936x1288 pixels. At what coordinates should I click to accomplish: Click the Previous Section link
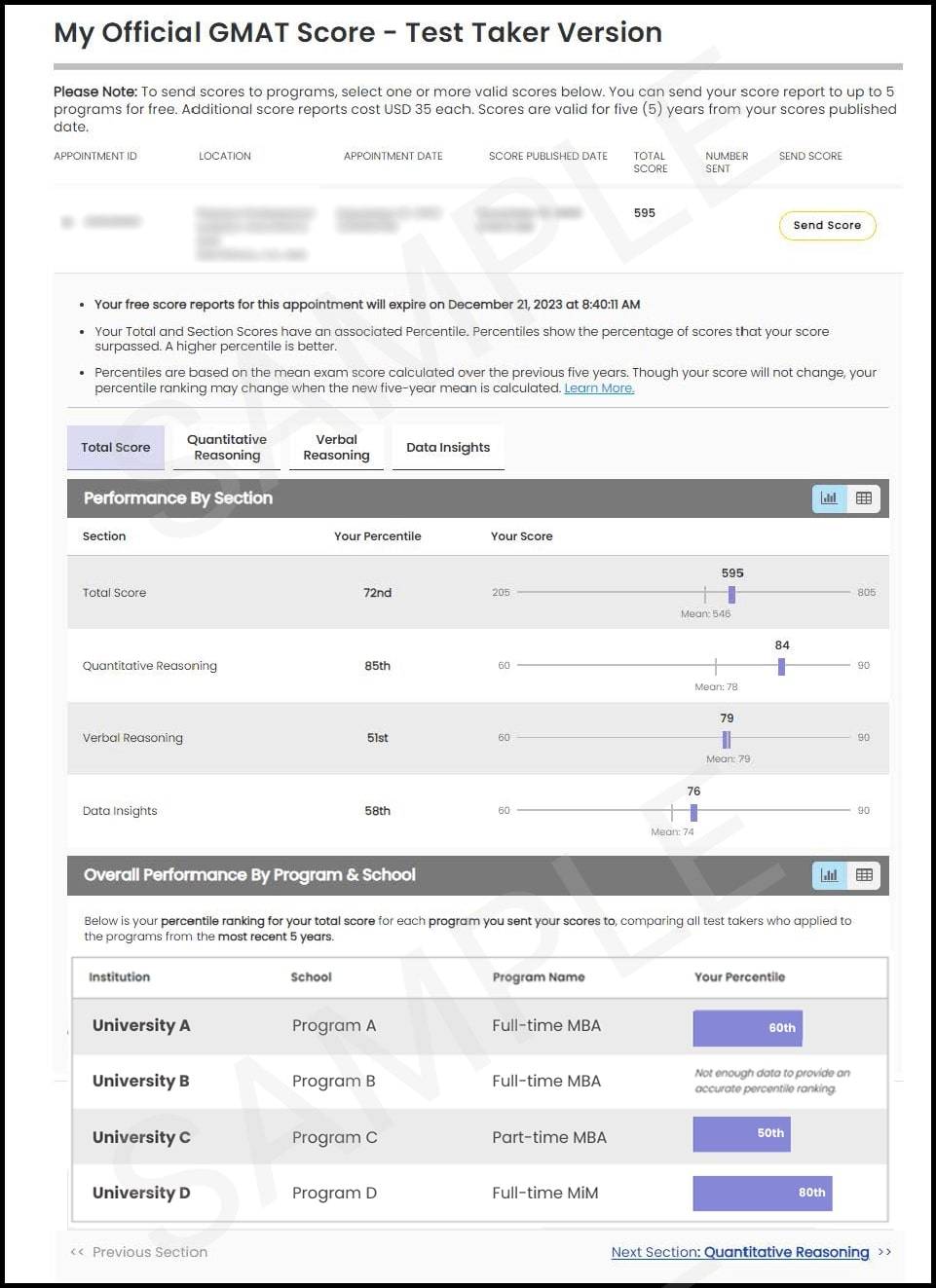tap(149, 1252)
